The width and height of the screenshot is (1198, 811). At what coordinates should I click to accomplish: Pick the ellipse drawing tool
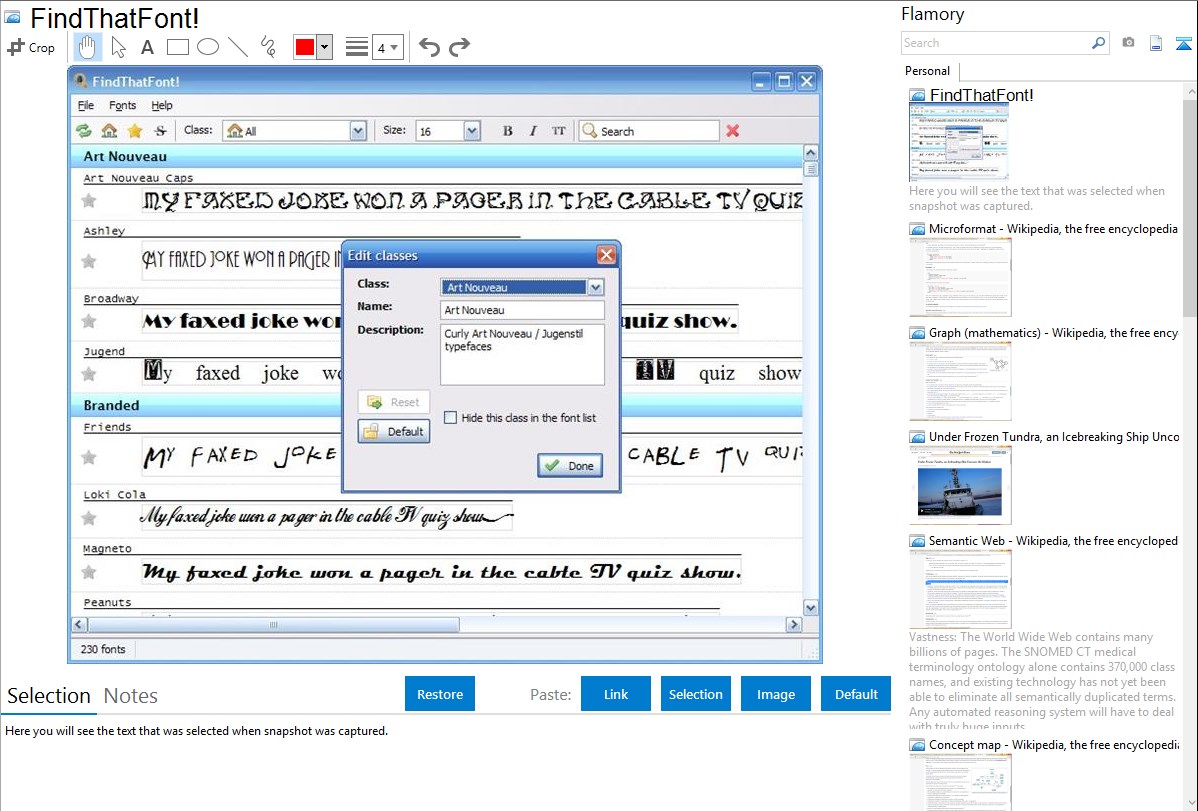(208, 47)
